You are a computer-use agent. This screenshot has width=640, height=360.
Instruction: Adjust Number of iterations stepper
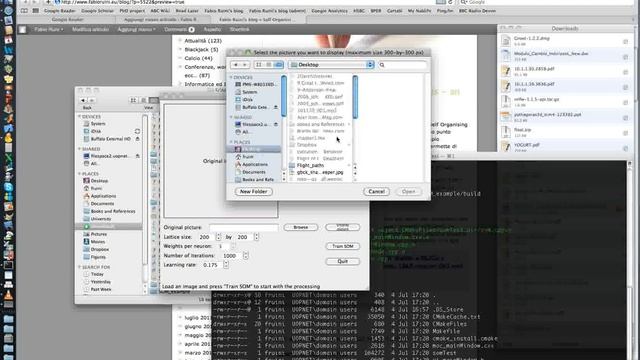[x=246, y=256]
